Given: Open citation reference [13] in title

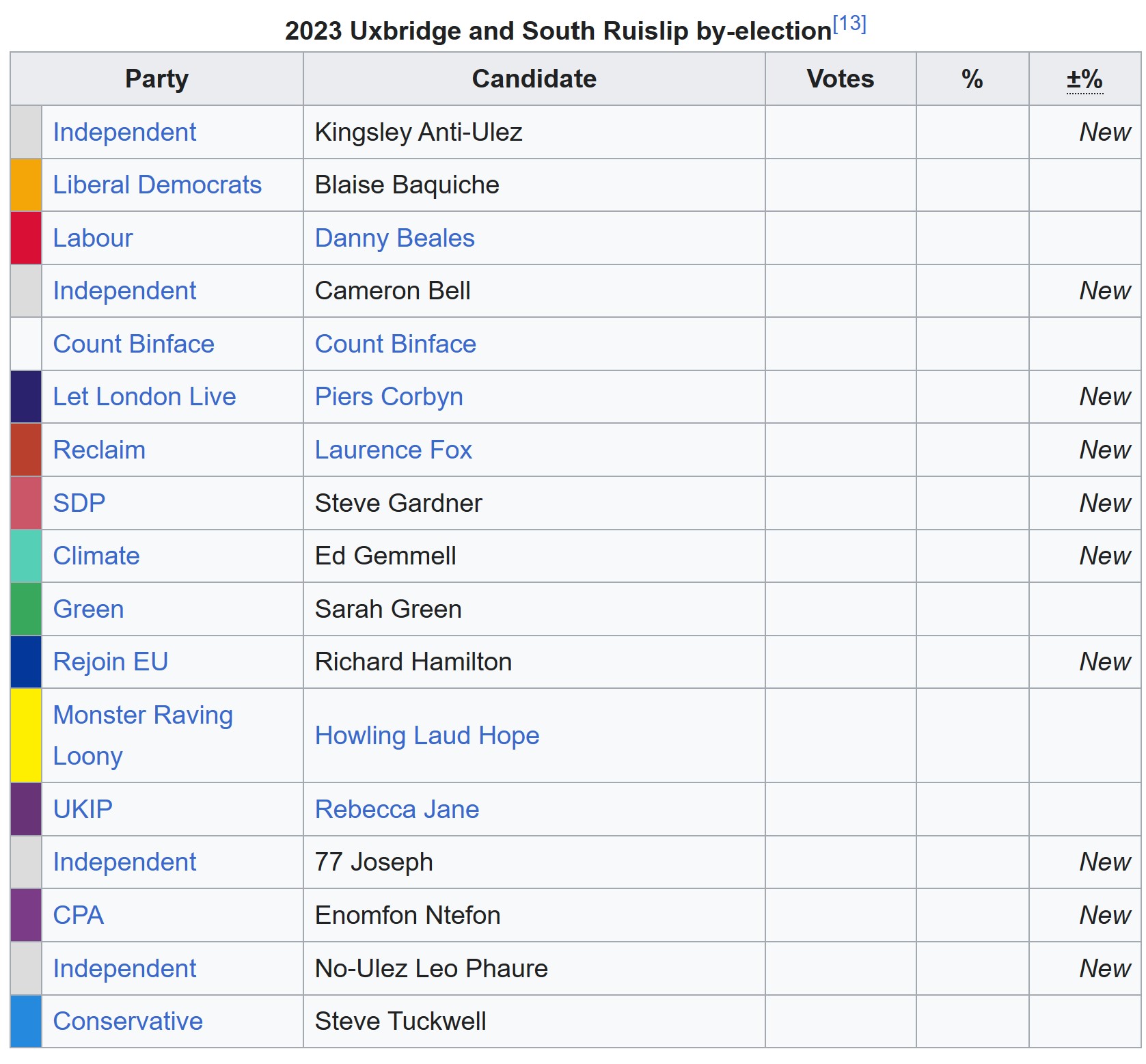Looking at the screenshot, I should [849, 25].
